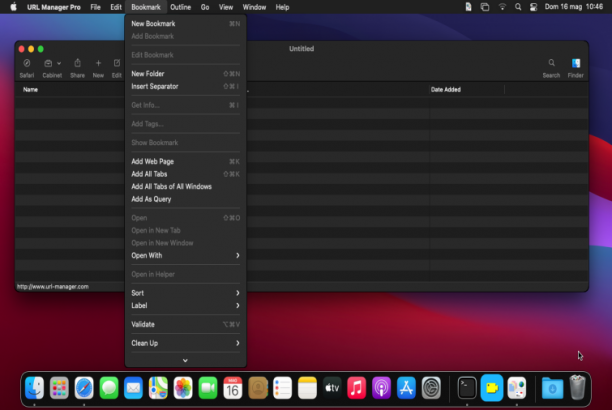The width and height of the screenshot is (612, 410).
Task: Open the Cabinet toolbar icon
Action: click(x=48, y=63)
